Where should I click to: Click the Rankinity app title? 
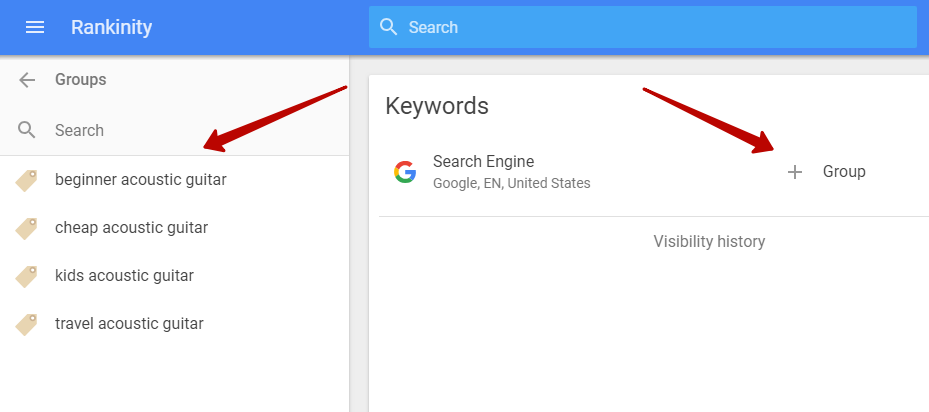click(x=111, y=27)
